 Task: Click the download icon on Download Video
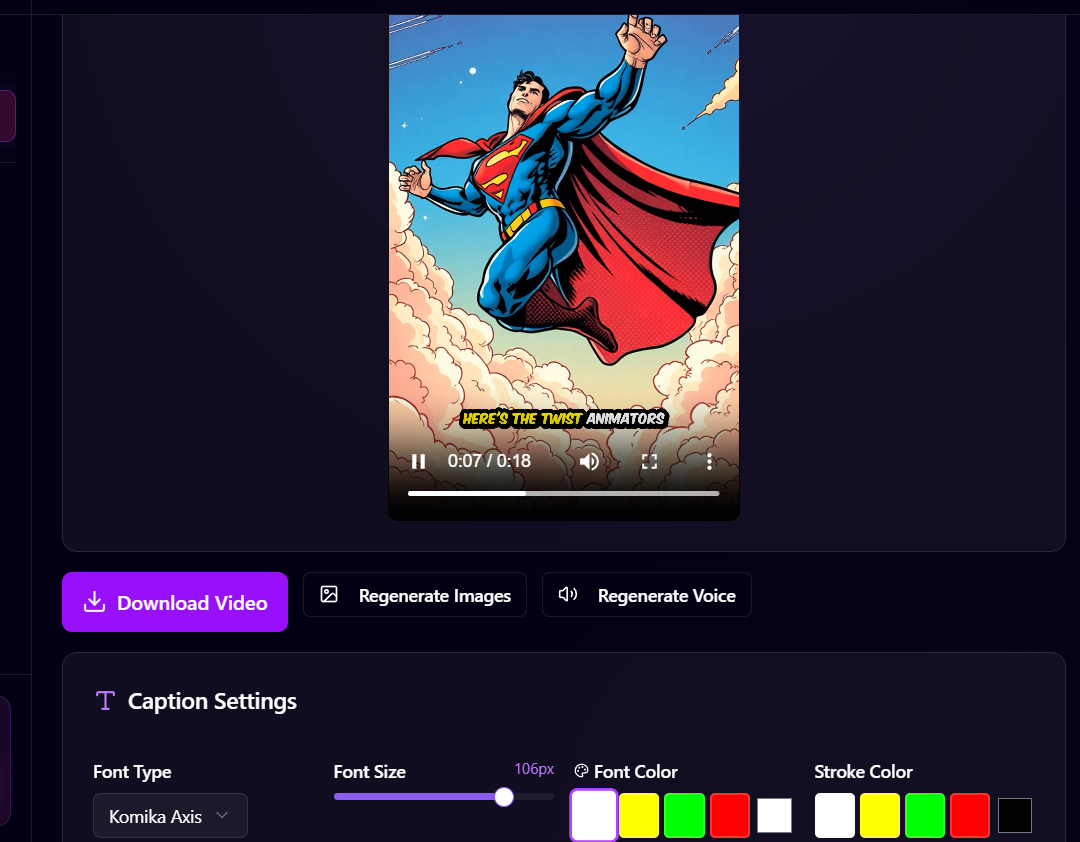[x=95, y=601]
